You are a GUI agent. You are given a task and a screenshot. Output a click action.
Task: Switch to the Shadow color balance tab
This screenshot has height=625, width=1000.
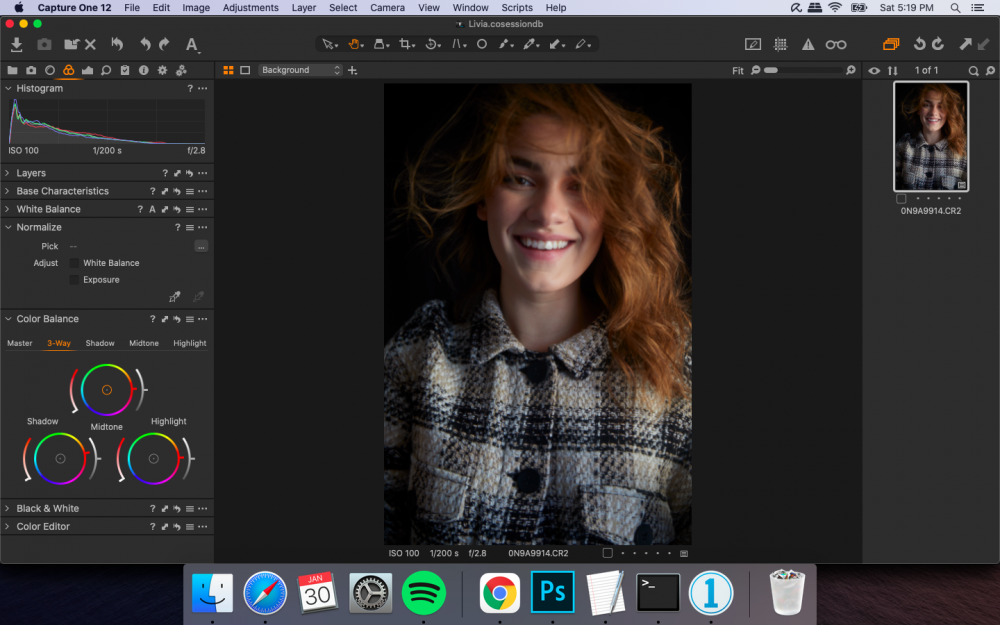[x=100, y=343]
